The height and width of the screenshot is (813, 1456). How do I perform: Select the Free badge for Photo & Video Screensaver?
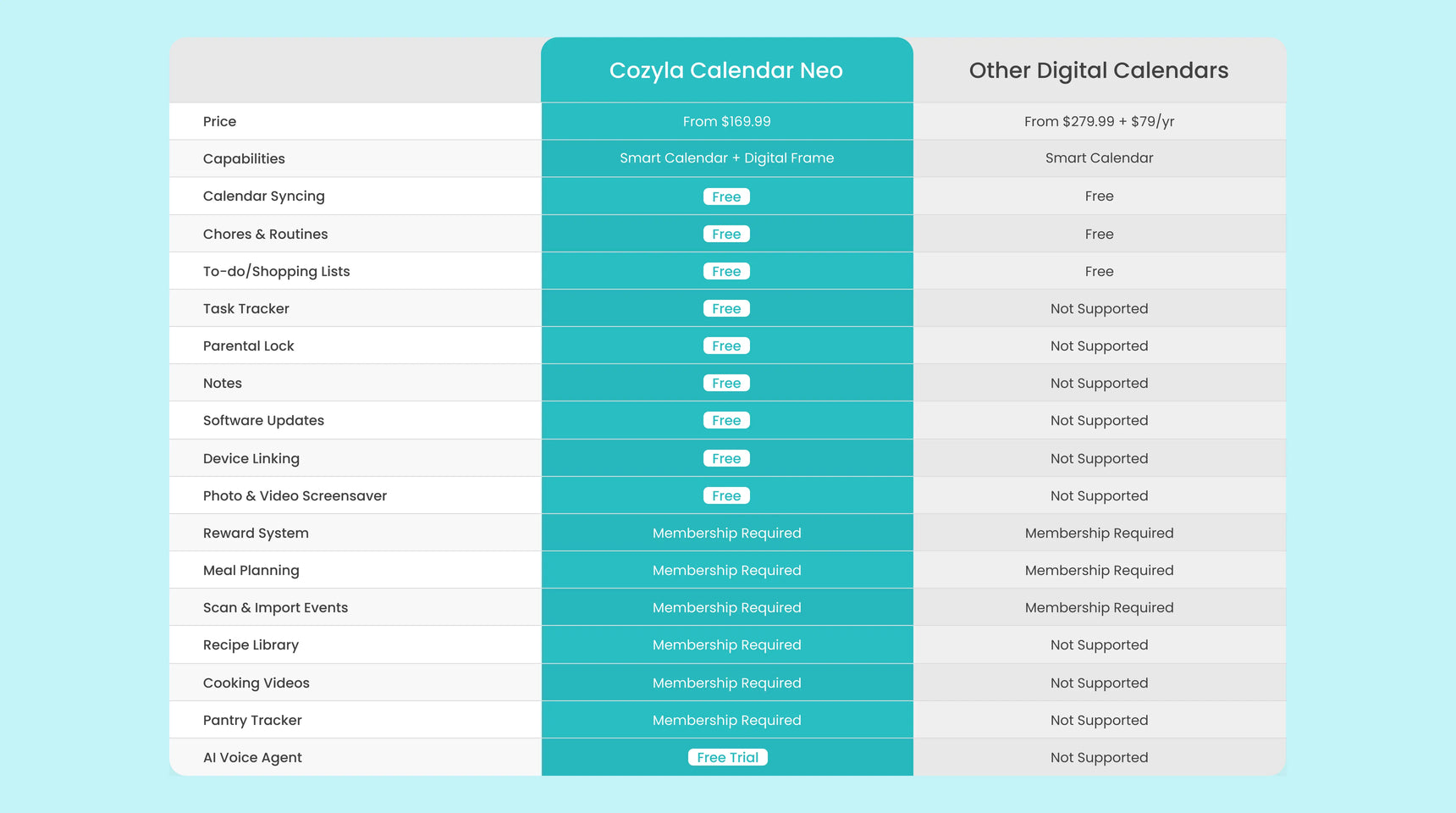pyautogui.click(x=726, y=495)
